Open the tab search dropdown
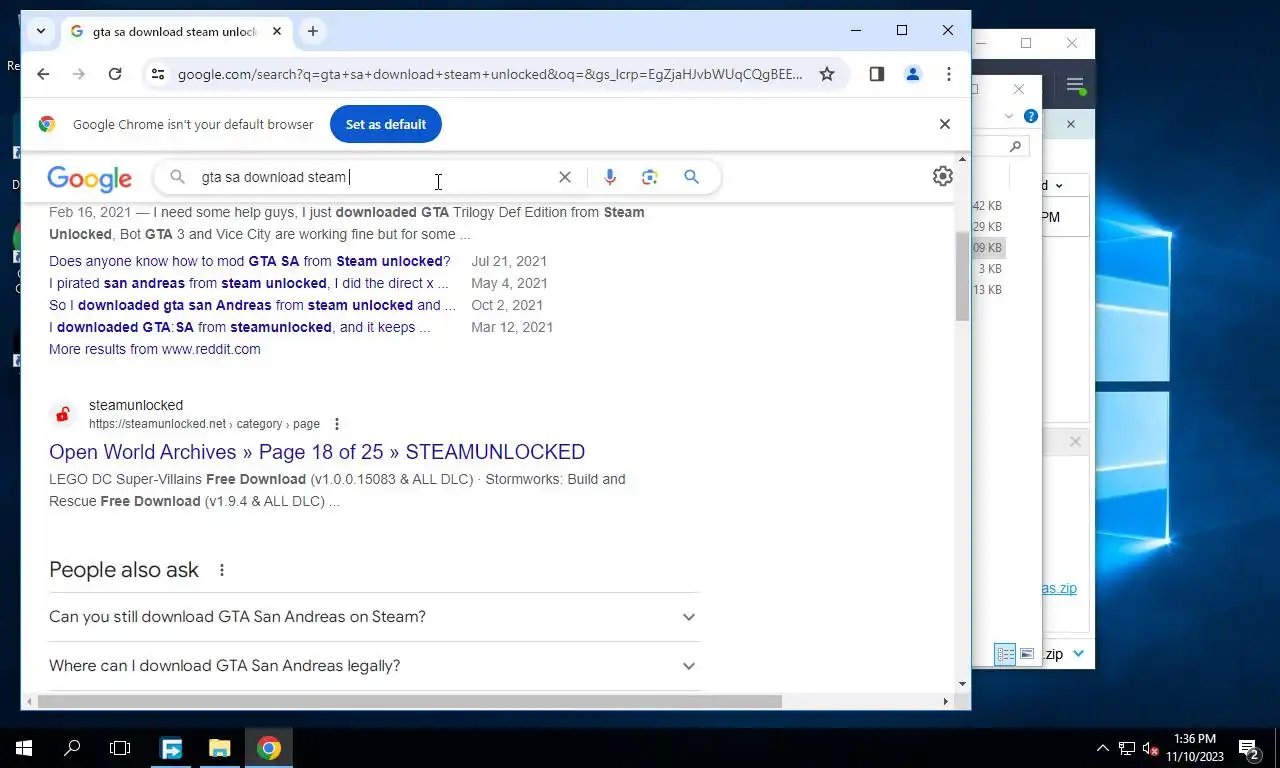This screenshot has height=768, width=1280. click(41, 31)
